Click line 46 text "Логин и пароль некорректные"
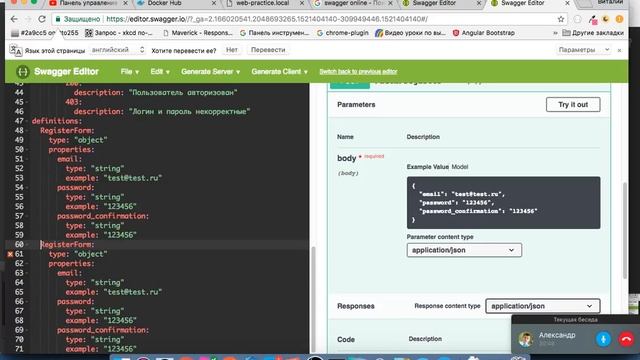This screenshot has height=360, width=640. click(x=189, y=111)
